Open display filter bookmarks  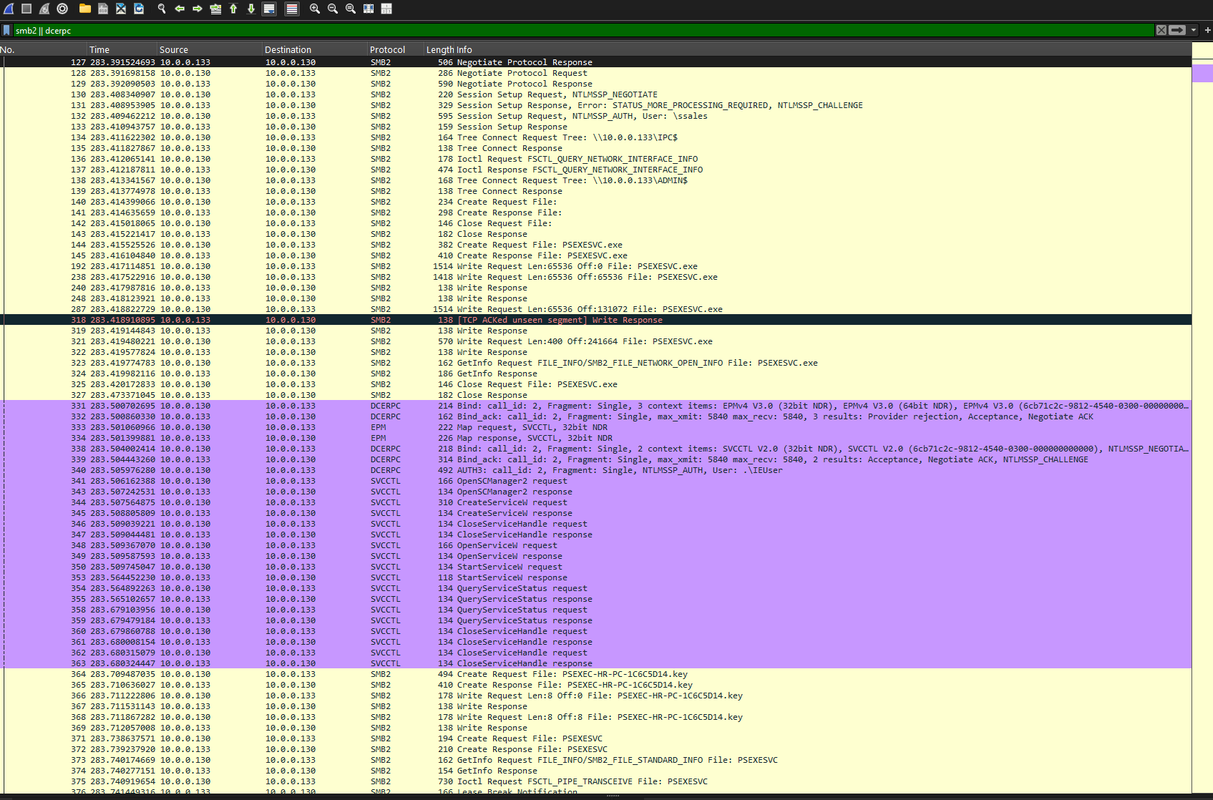[6, 30]
